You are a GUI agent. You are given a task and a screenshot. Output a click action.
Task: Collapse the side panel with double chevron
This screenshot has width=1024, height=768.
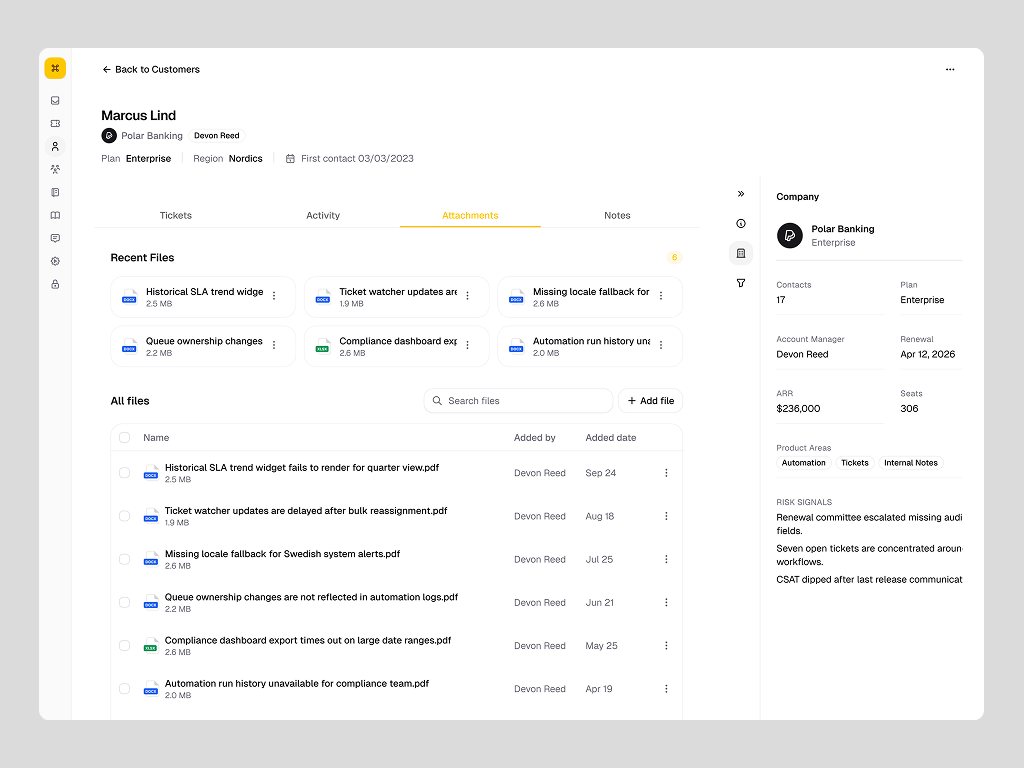coord(741,193)
